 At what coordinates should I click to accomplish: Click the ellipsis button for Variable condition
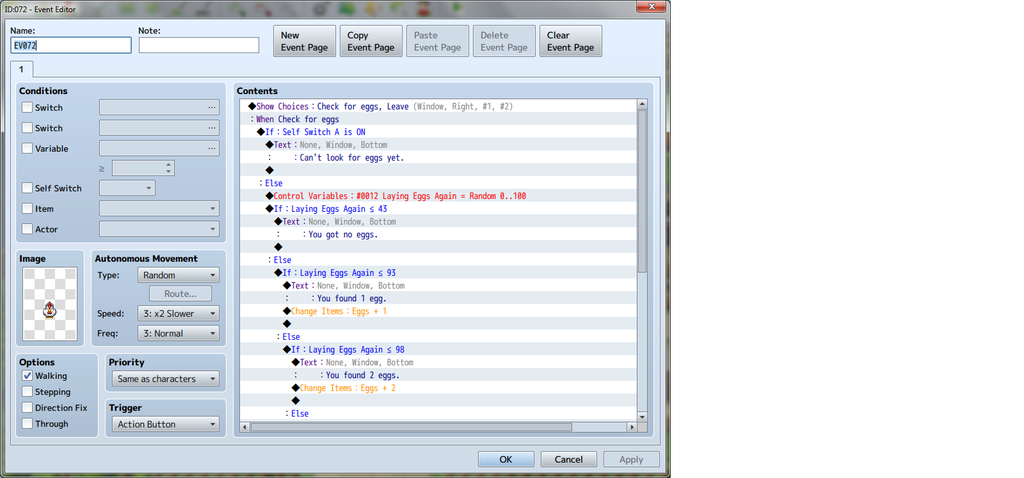211,148
